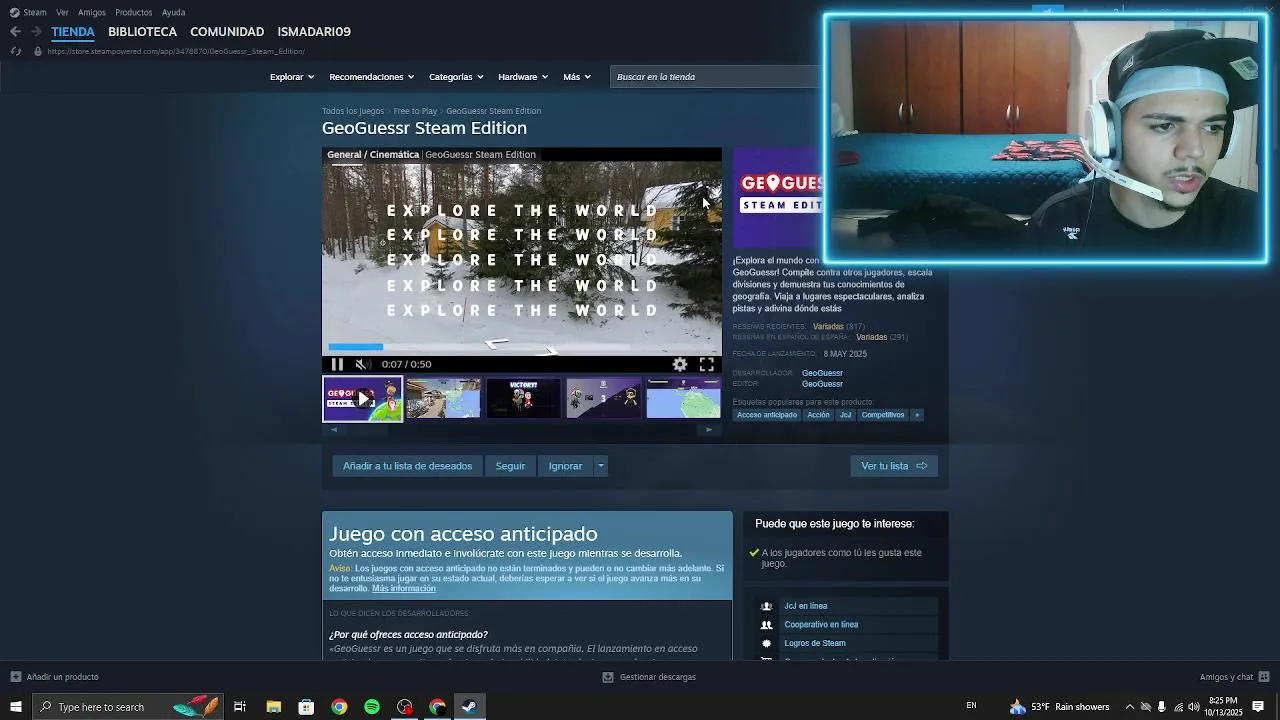The height and width of the screenshot is (720, 1280).
Task: Click Ver tu lista button
Action: tap(894, 466)
